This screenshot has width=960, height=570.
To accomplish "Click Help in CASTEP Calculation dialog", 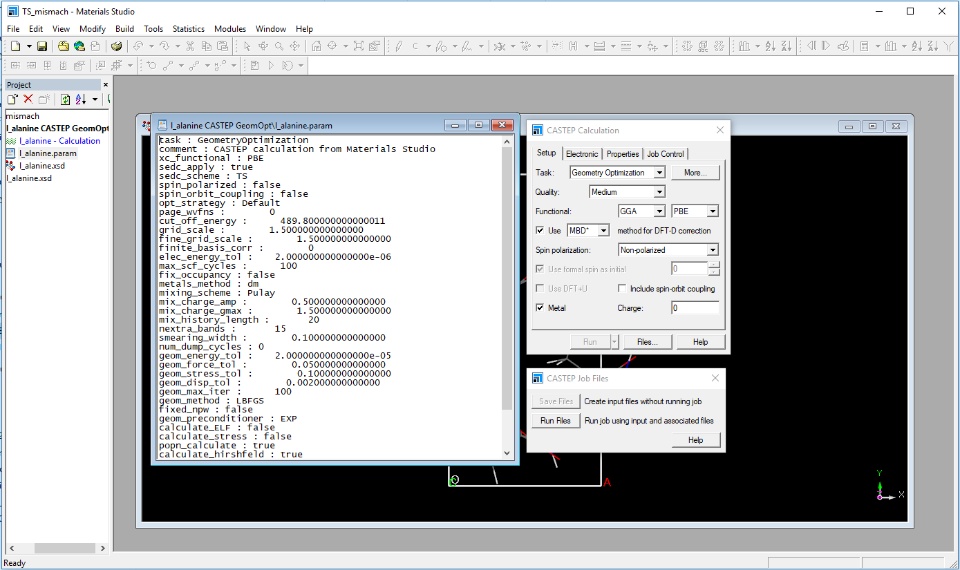I will [700, 342].
